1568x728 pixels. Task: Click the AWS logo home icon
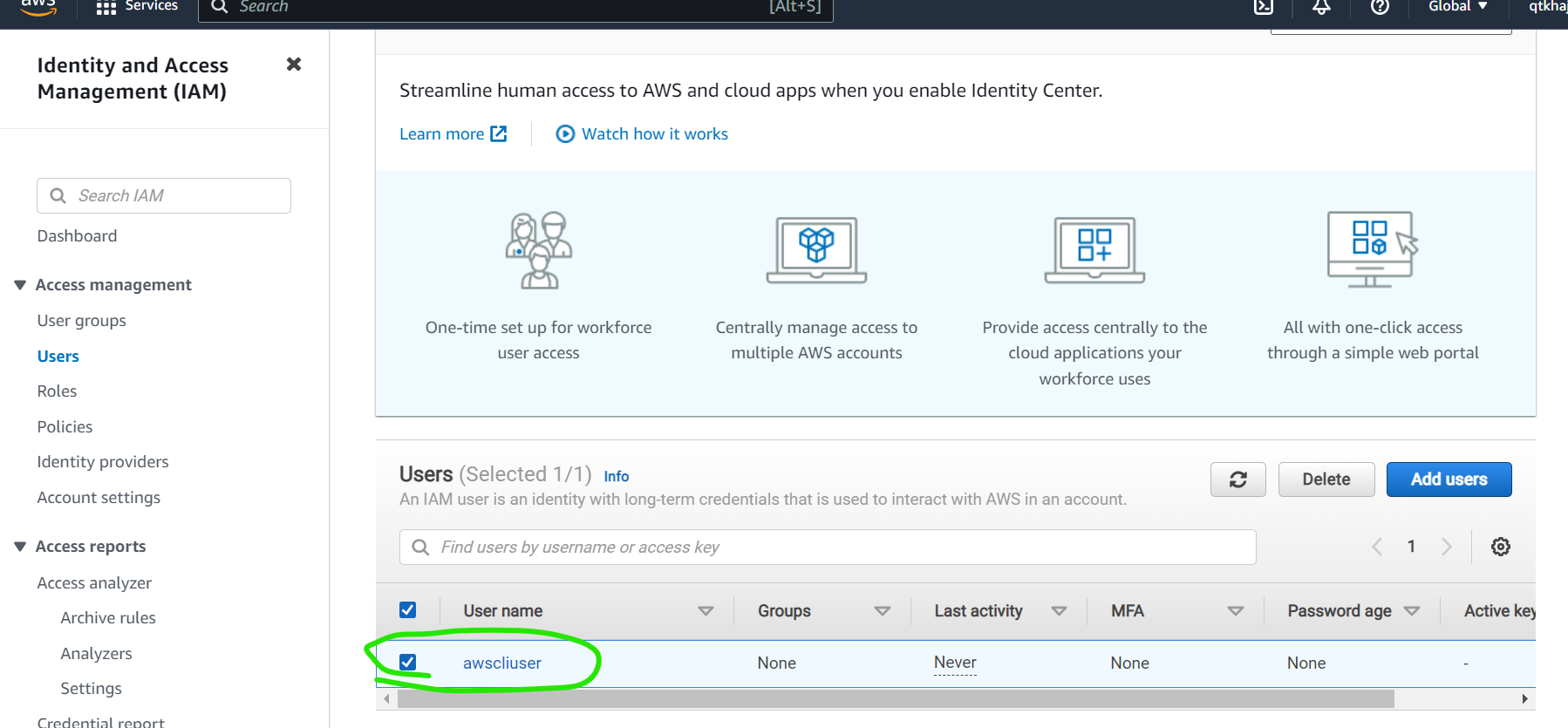coord(38,7)
